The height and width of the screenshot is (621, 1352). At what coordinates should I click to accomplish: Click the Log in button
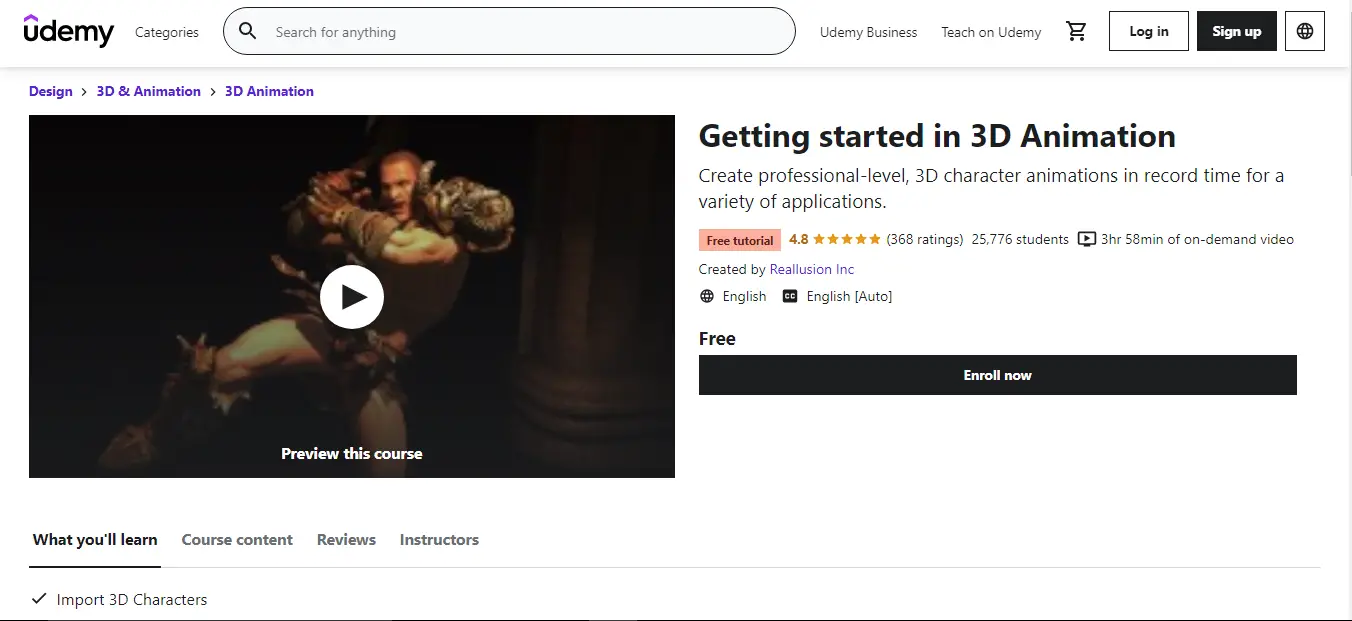point(1149,31)
